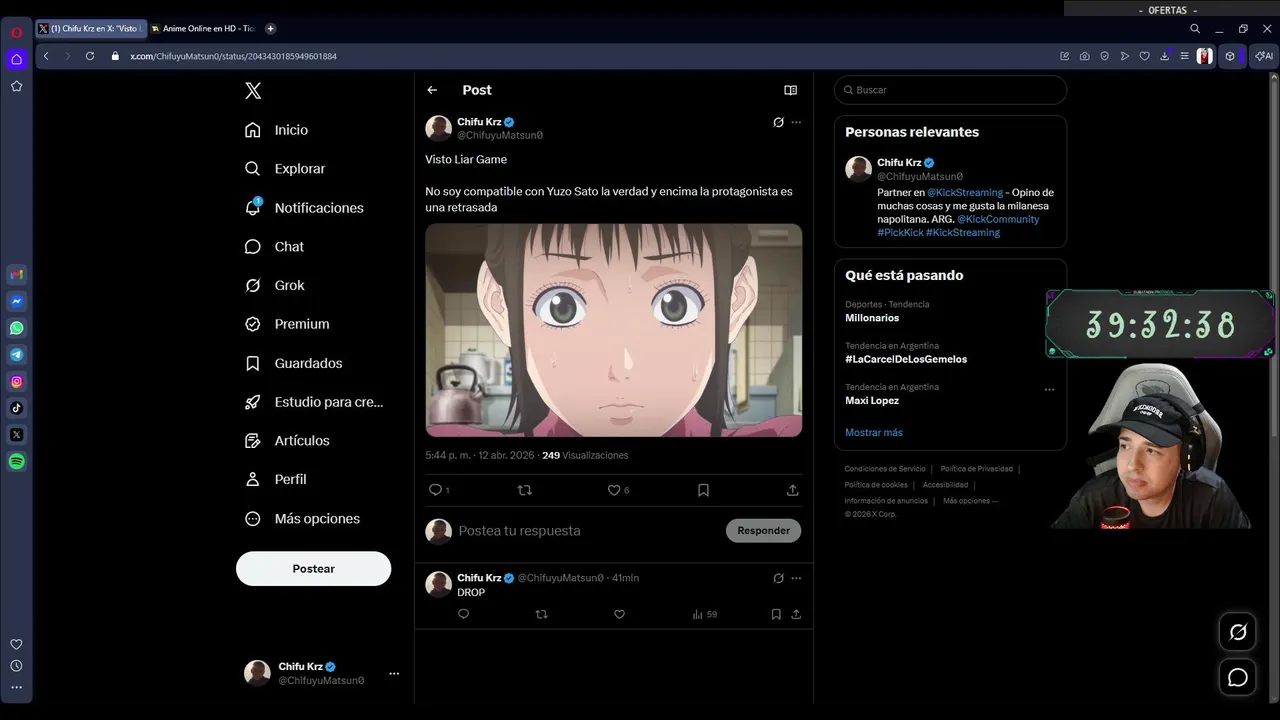Open the three-dot menu on the main post
This screenshot has height=720, width=1280.
coord(796,122)
